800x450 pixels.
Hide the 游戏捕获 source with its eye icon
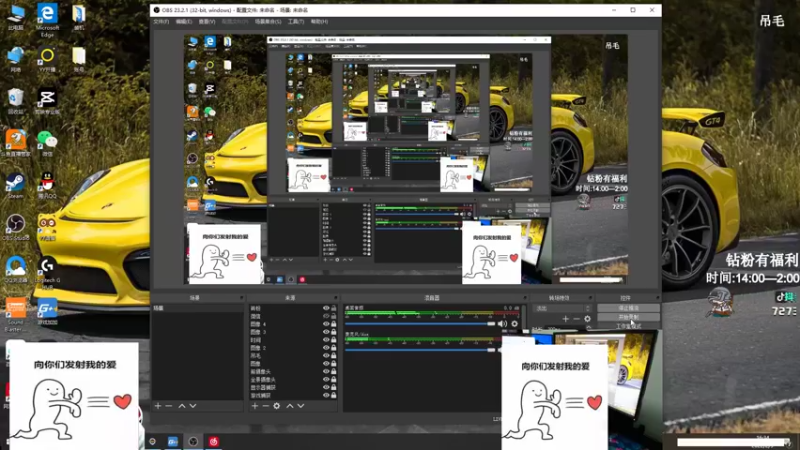coord(326,395)
